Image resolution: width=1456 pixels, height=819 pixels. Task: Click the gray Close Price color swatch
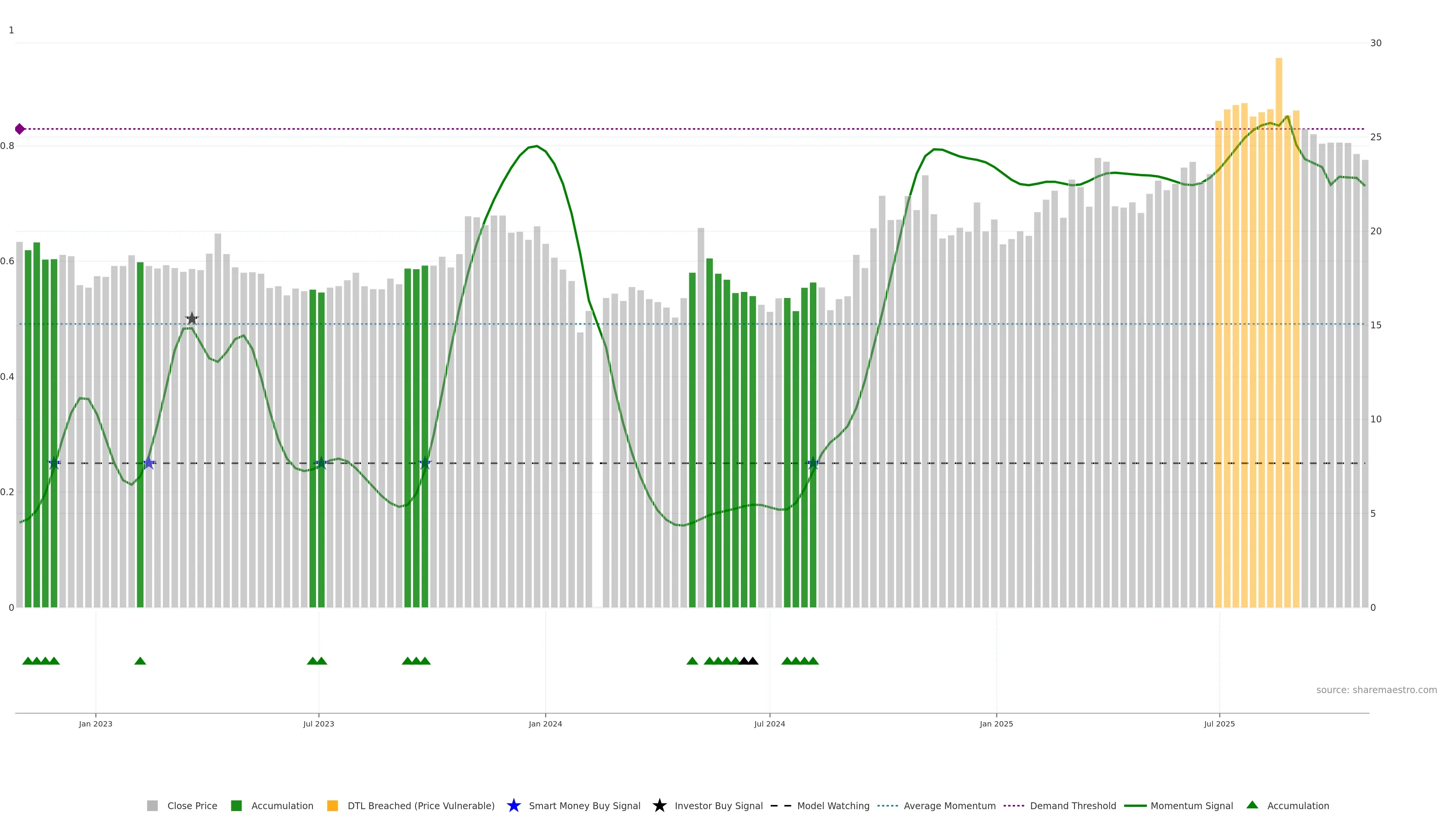point(152,805)
